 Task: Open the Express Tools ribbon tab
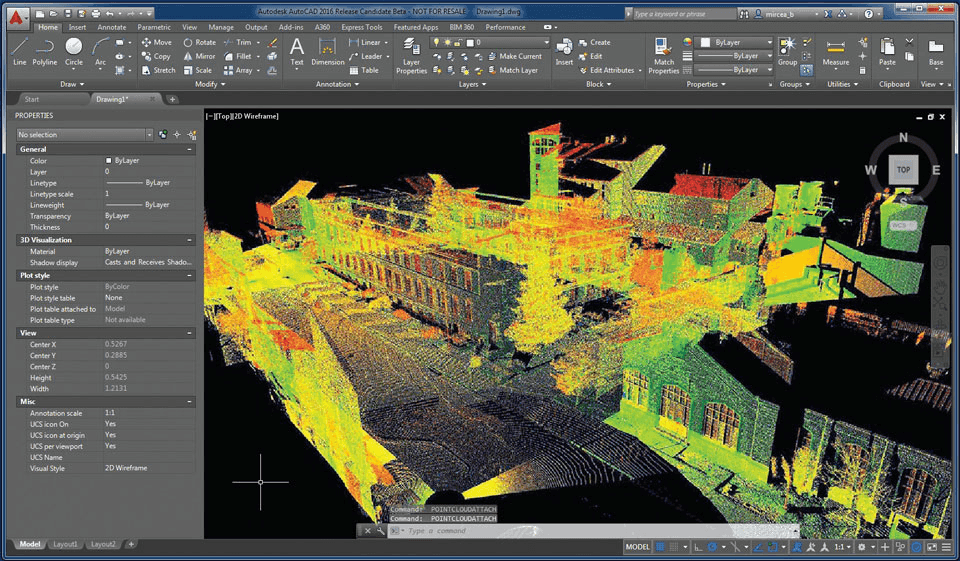[x=361, y=27]
